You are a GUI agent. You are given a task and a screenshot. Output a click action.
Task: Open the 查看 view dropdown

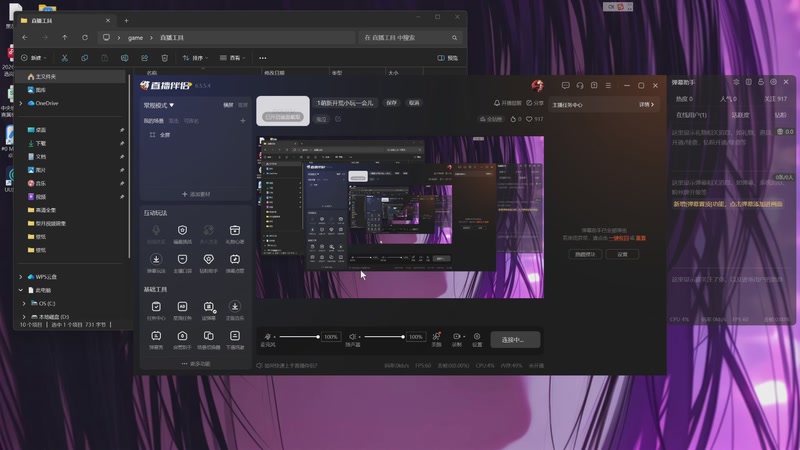[x=233, y=58]
